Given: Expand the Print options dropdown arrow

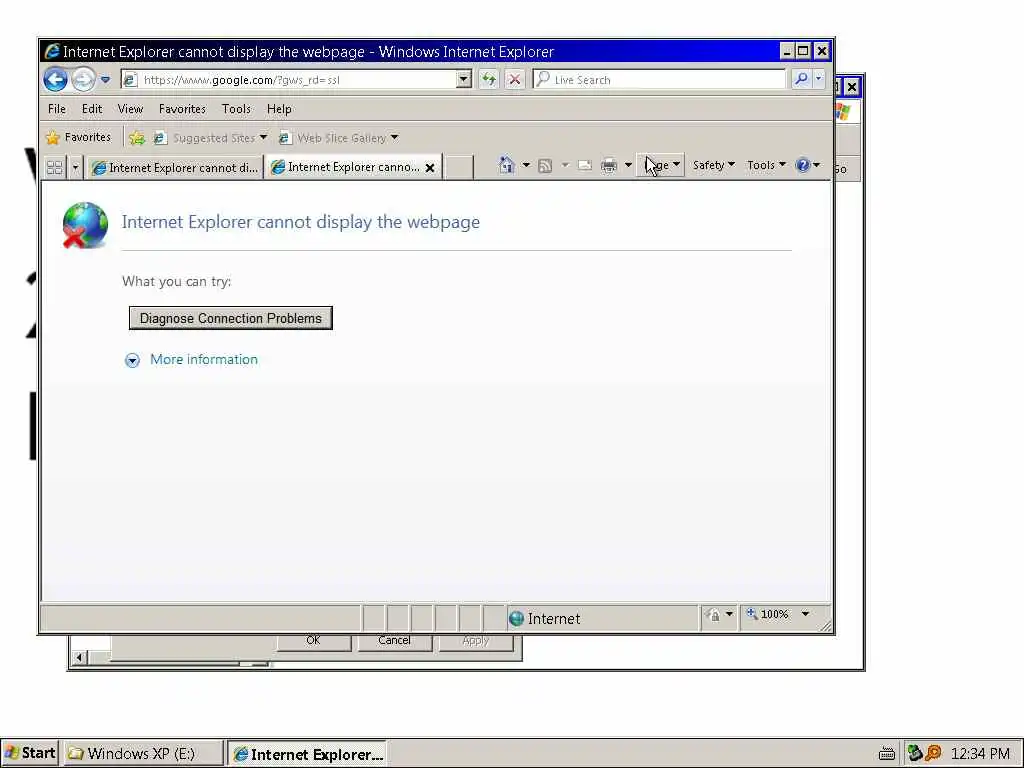Looking at the screenshot, I should 628,165.
